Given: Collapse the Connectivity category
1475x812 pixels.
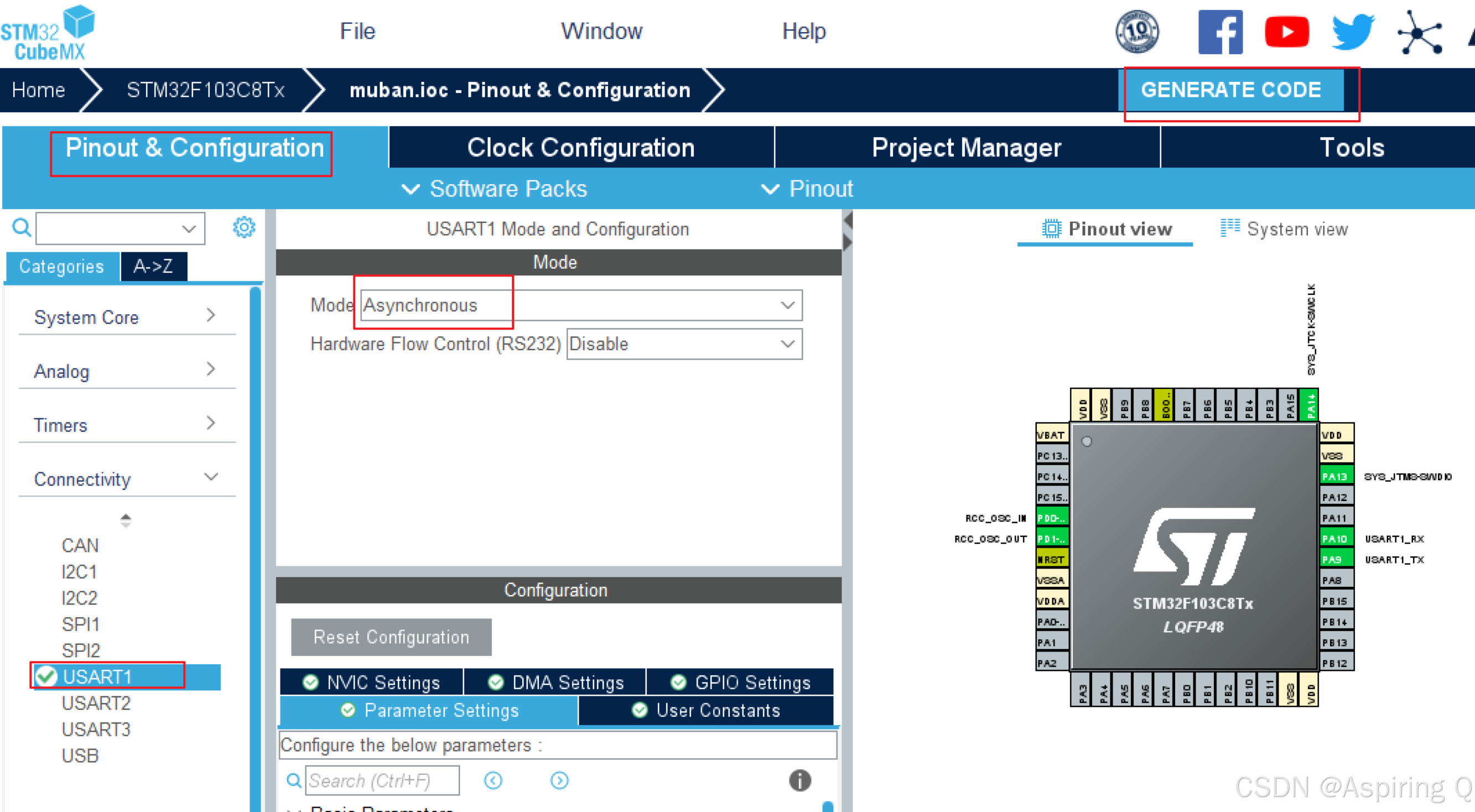Looking at the screenshot, I should (x=127, y=478).
